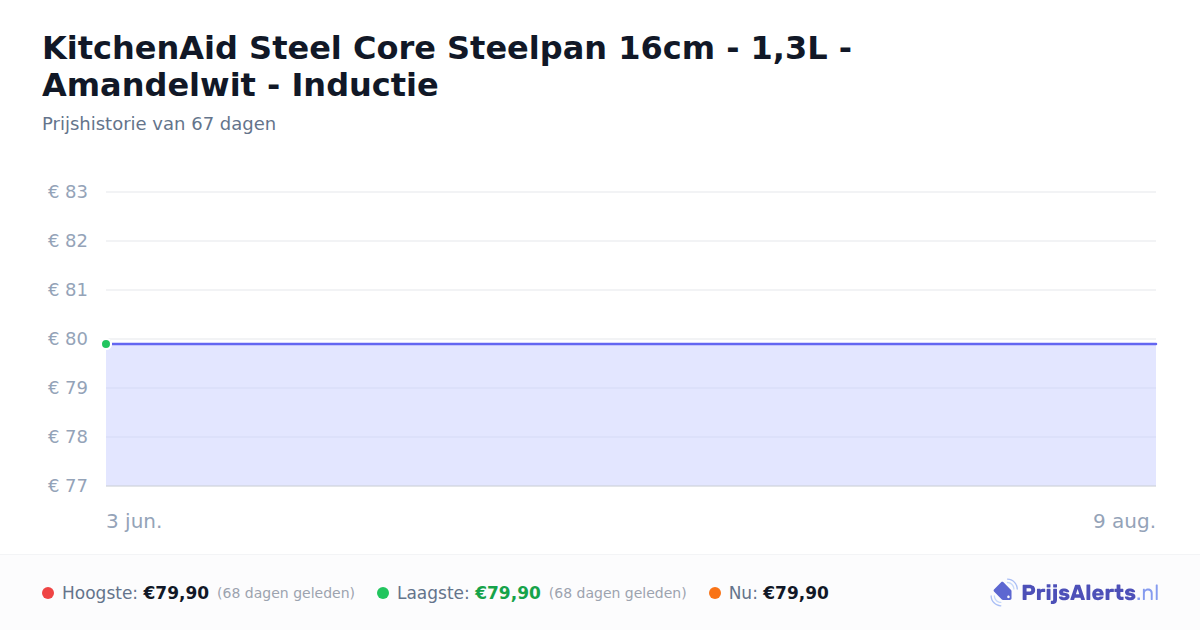Click the PrijsAlerts price tag logo icon
The width and height of the screenshot is (1200, 630).
point(1003,593)
